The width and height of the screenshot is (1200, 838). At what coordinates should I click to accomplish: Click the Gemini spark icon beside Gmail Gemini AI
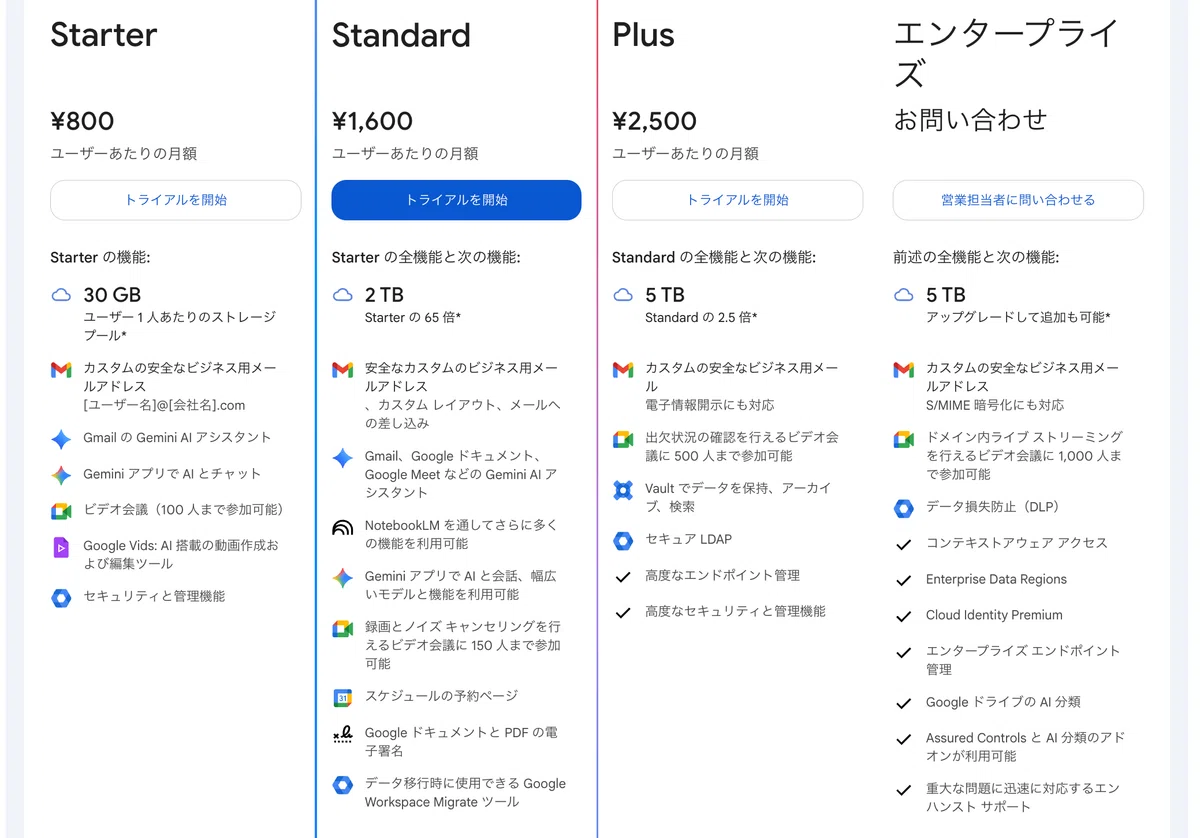tap(62, 439)
